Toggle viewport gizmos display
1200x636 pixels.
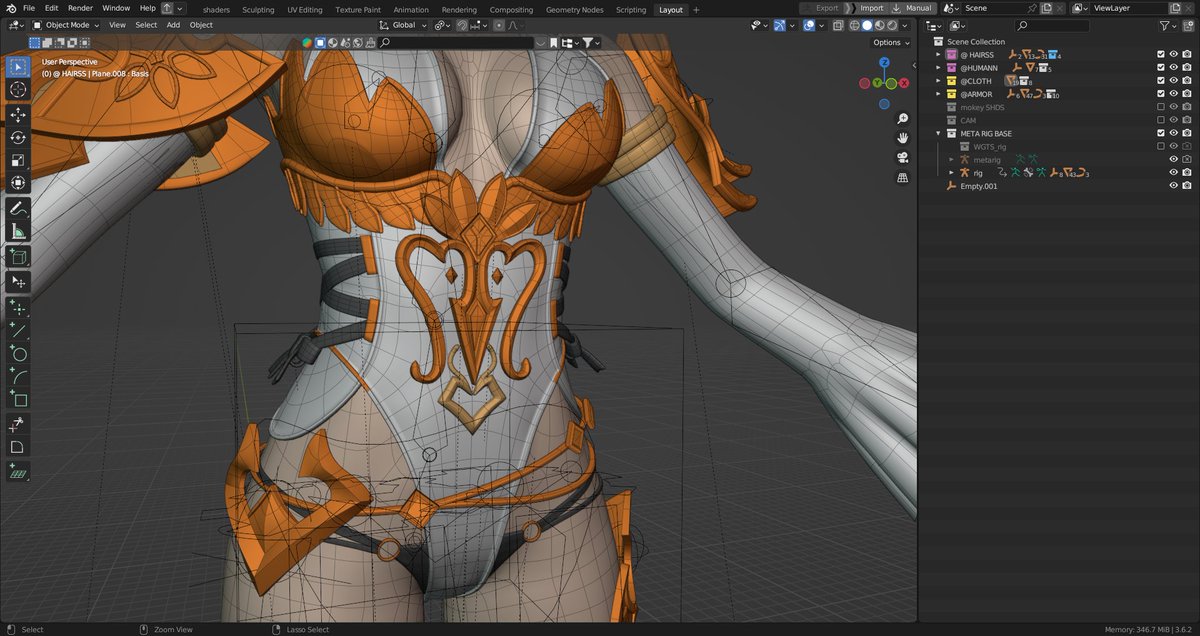781,25
